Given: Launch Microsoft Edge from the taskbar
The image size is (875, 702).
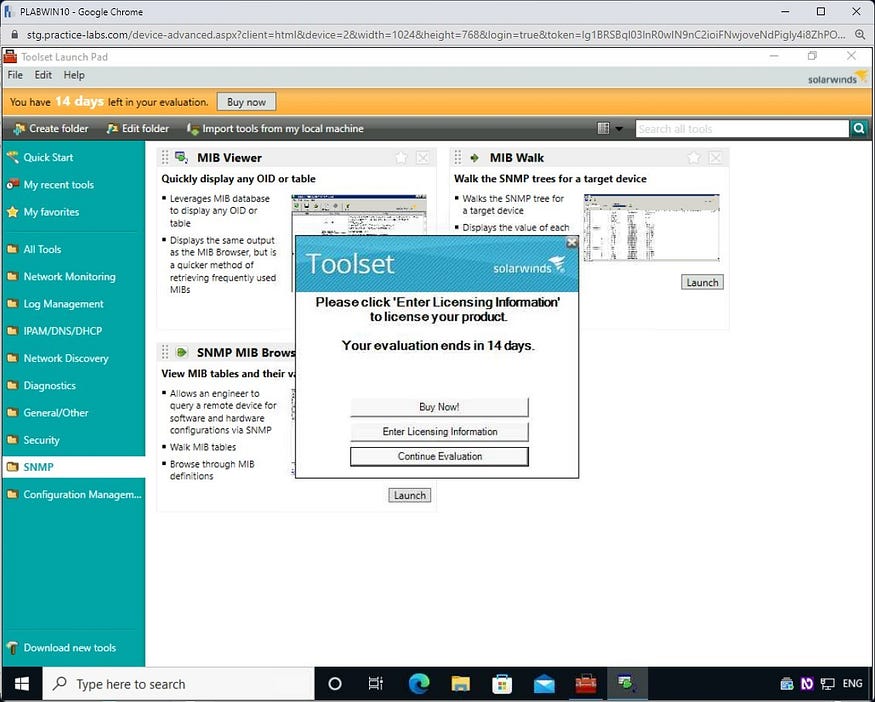Looking at the screenshot, I should tap(419, 684).
